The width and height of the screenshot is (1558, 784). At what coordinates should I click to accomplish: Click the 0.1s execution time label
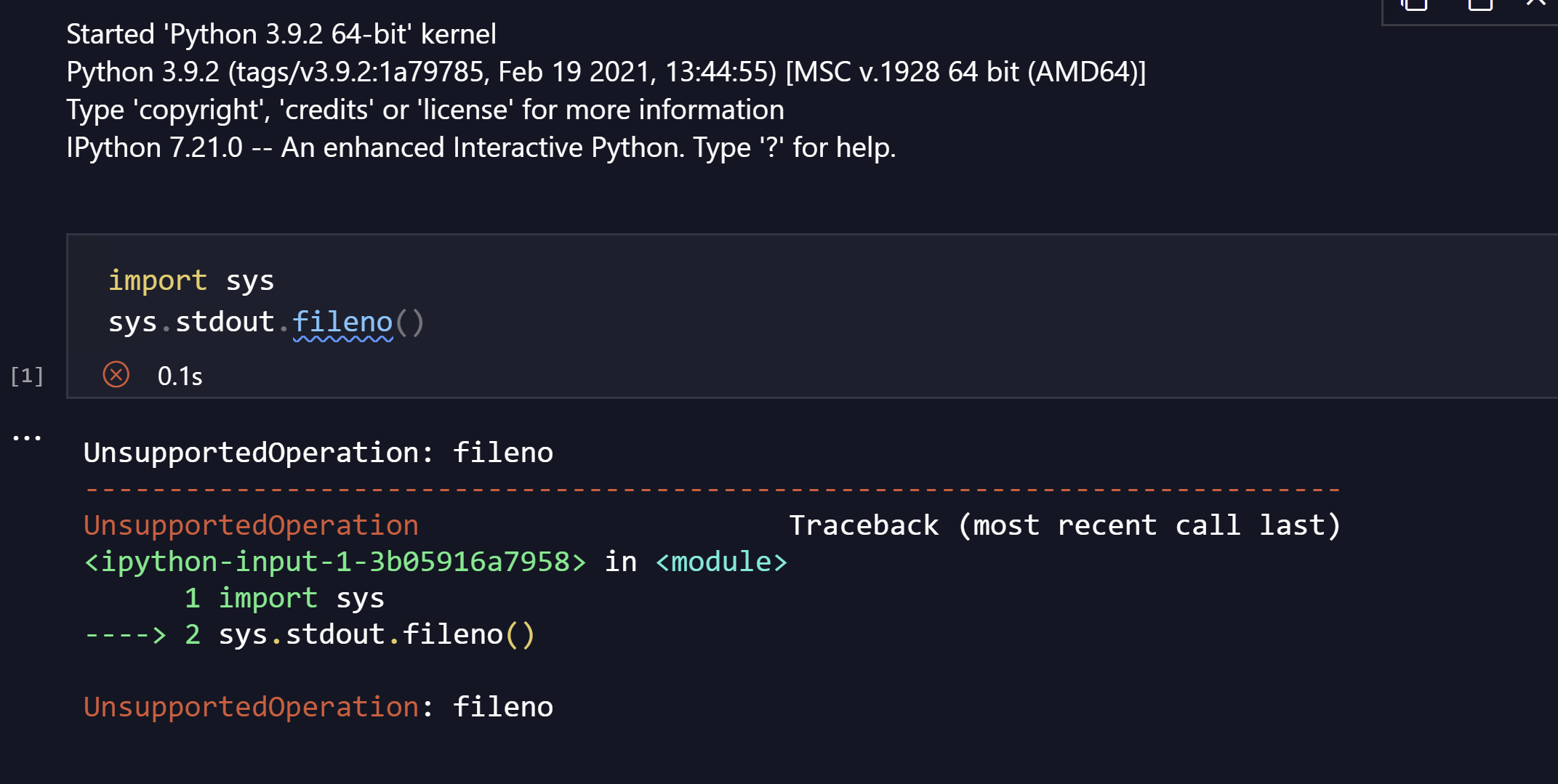point(180,375)
